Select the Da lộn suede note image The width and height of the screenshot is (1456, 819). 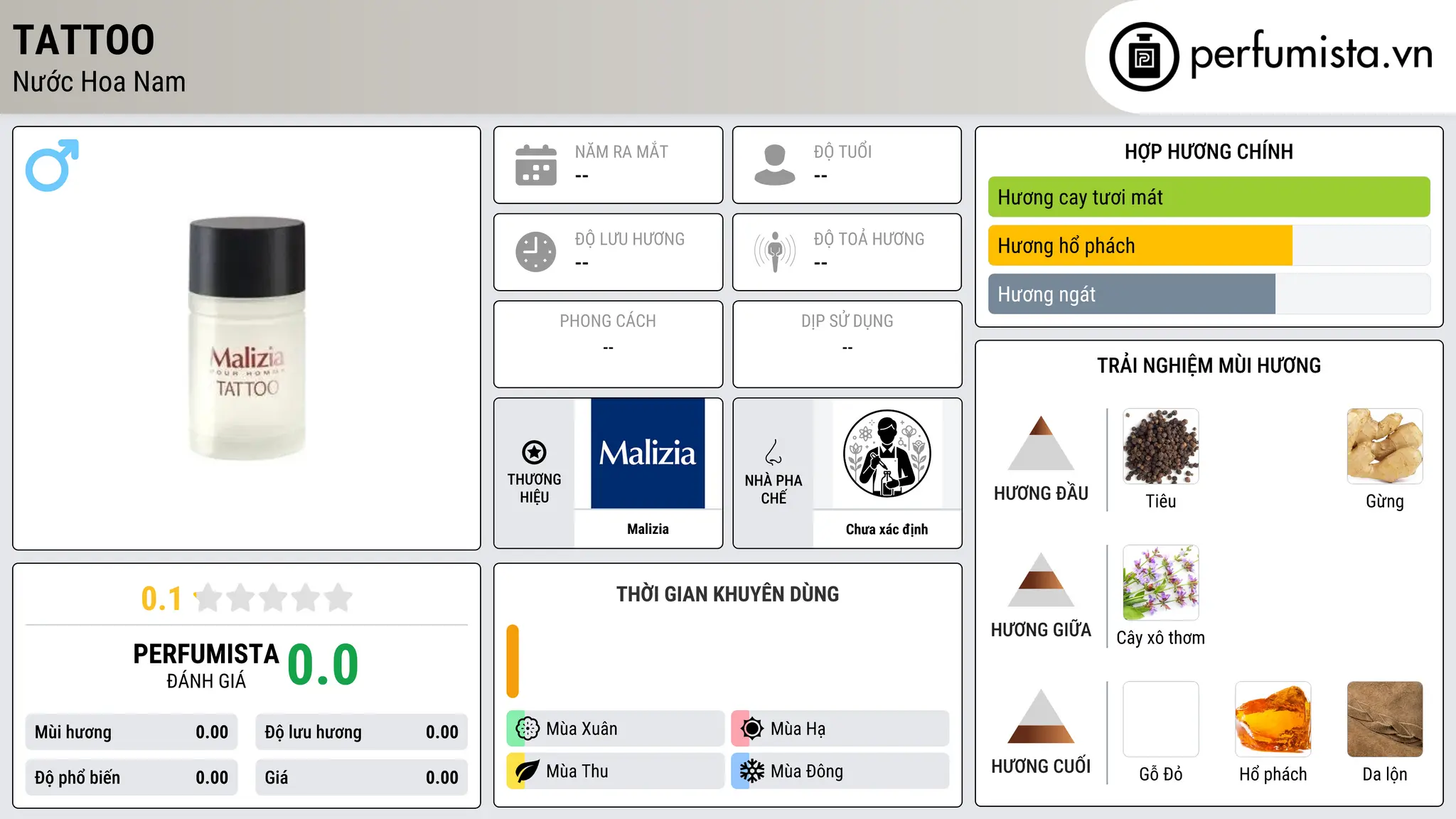click(x=1385, y=719)
